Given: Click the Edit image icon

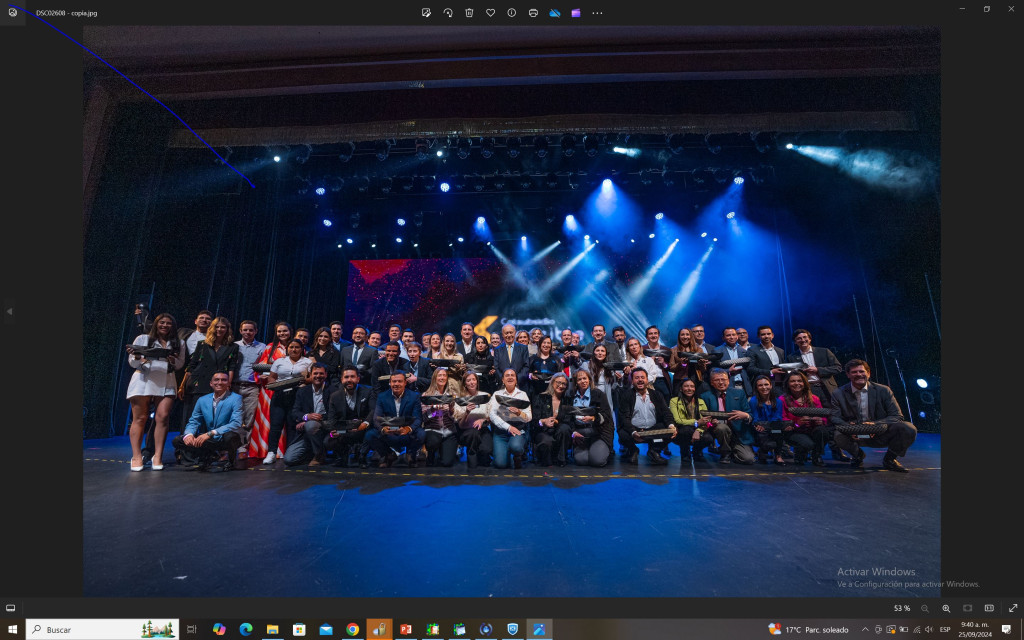Looking at the screenshot, I should pos(426,13).
